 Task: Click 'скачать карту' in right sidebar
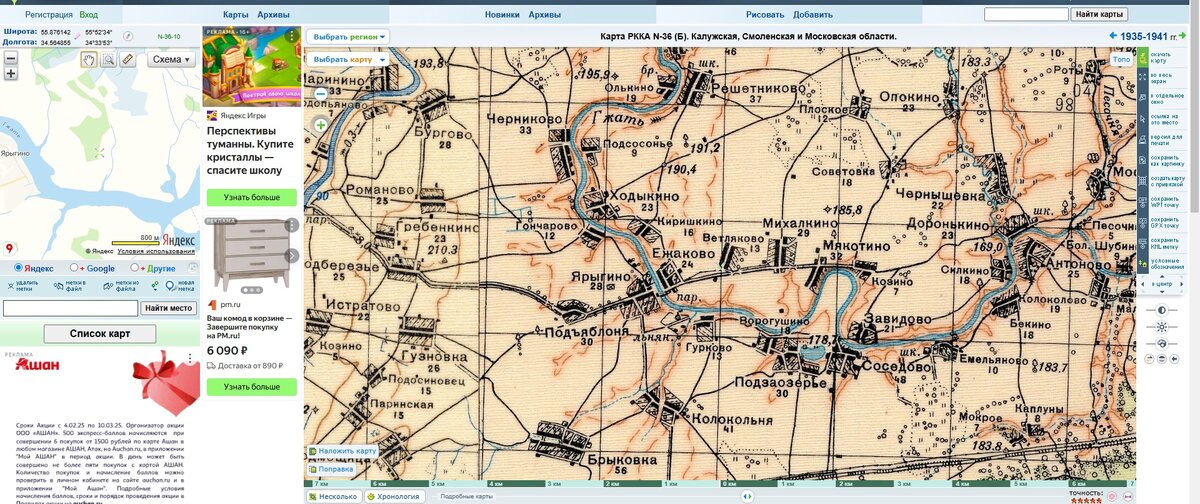(x=1160, y=58)
